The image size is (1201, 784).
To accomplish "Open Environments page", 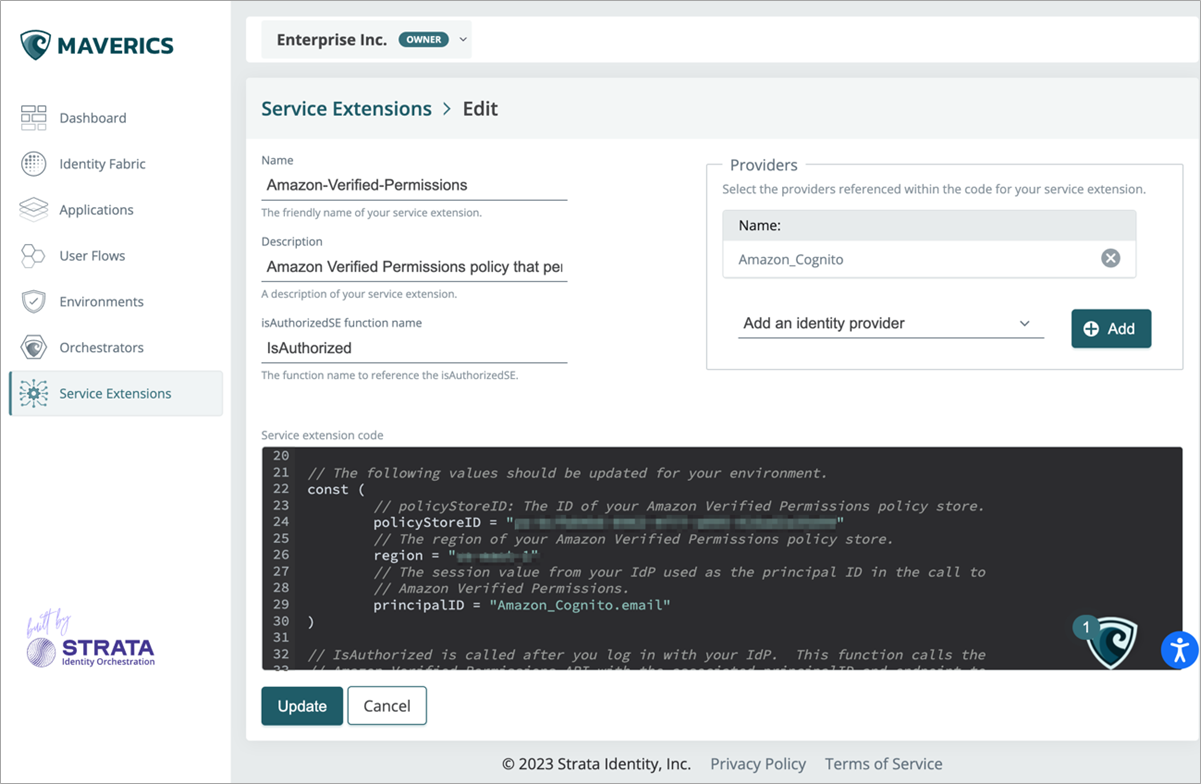I will (x=101, y=302).
